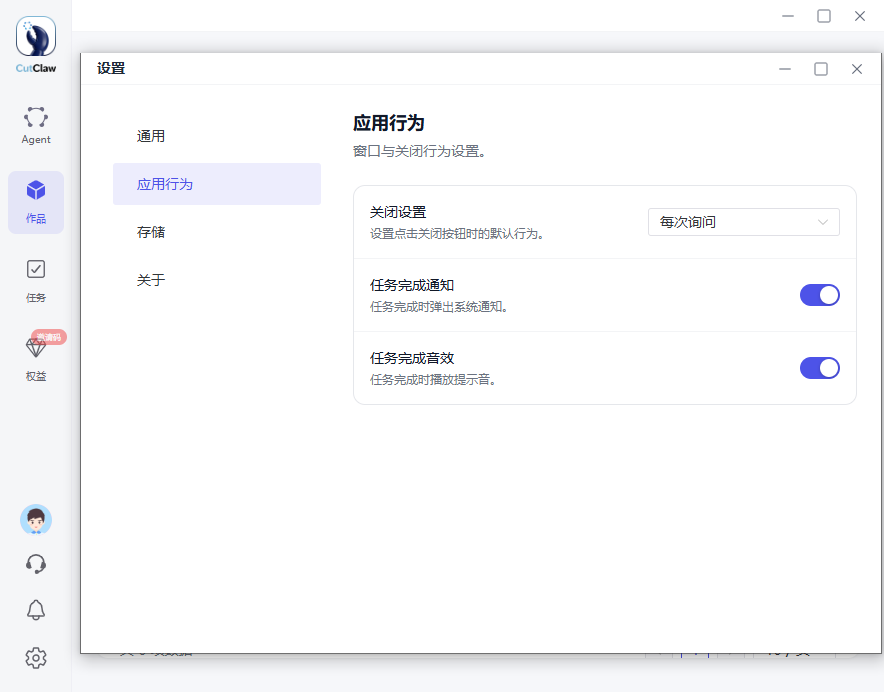Maximize the 设置 dialog window
Screen dimensions: 884x692
821,69
